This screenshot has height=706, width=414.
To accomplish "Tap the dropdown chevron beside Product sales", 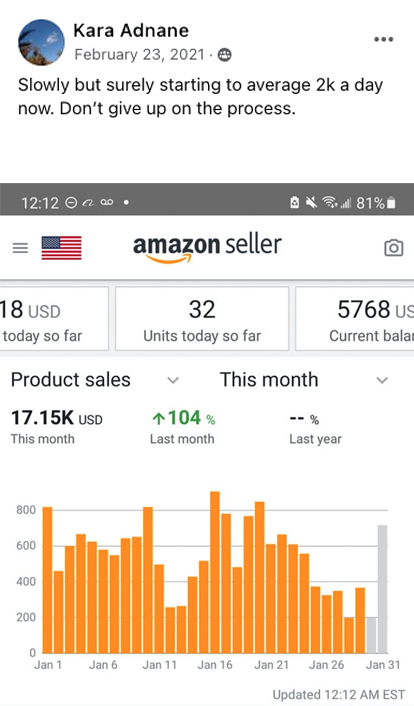I will [173, 380].
